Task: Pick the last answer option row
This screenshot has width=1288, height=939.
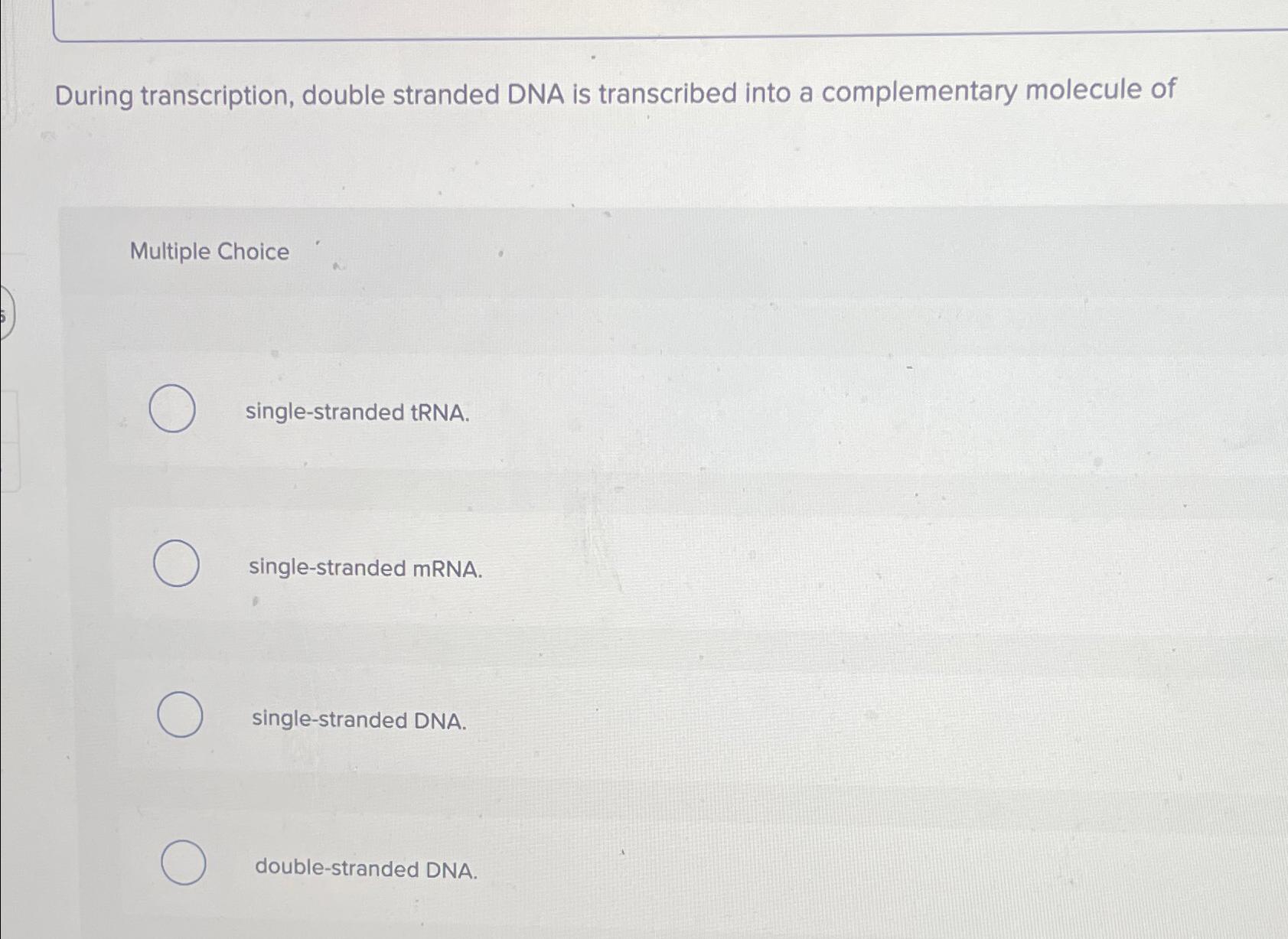Action: pos(612,866)
